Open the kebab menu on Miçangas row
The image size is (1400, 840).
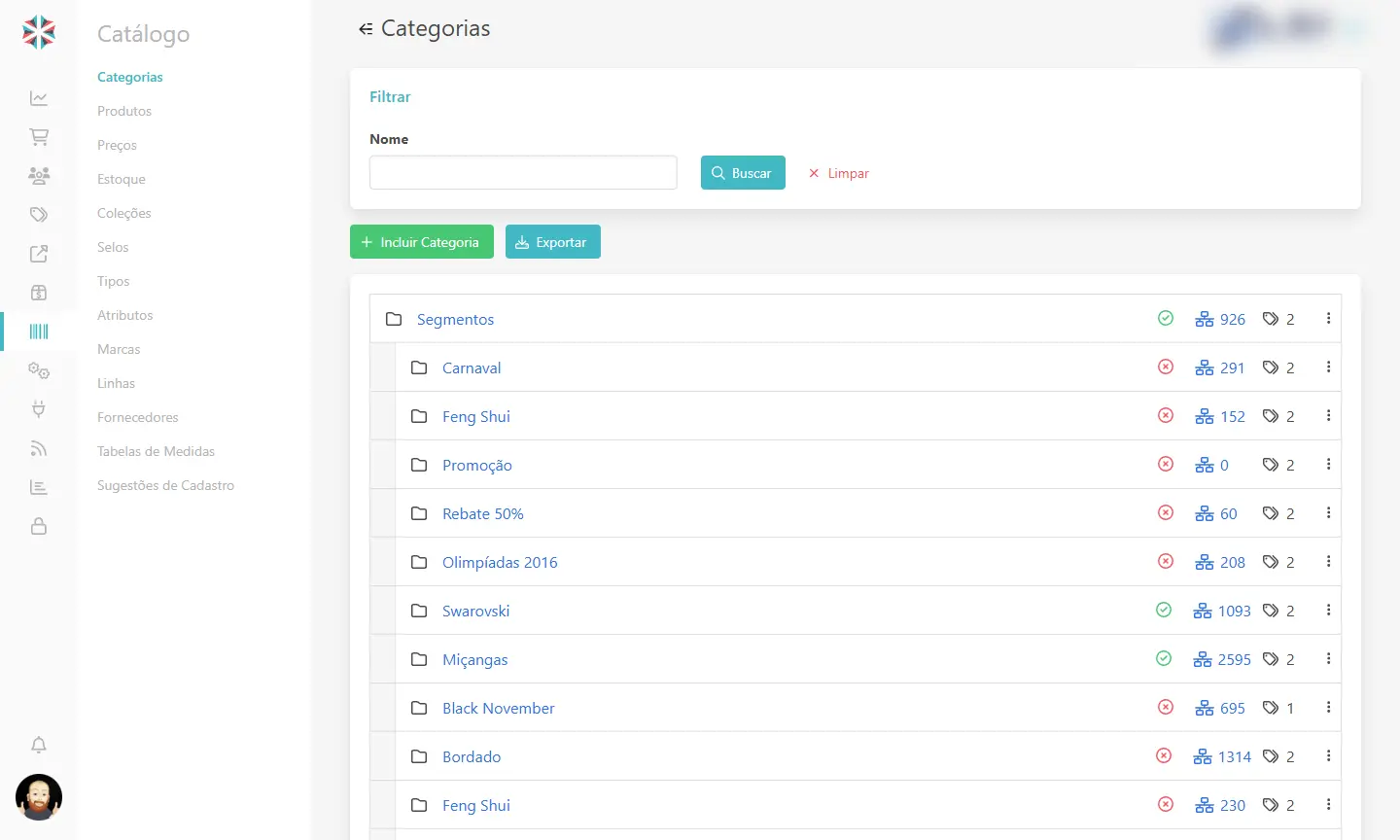[1329, 658]
